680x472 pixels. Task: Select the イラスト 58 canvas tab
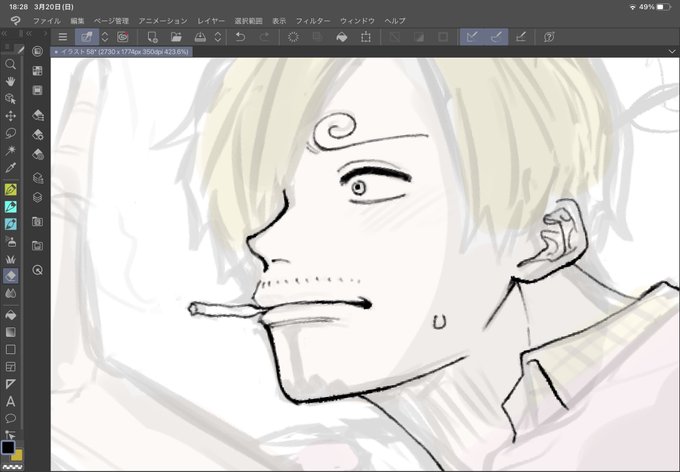coord(122,52)
